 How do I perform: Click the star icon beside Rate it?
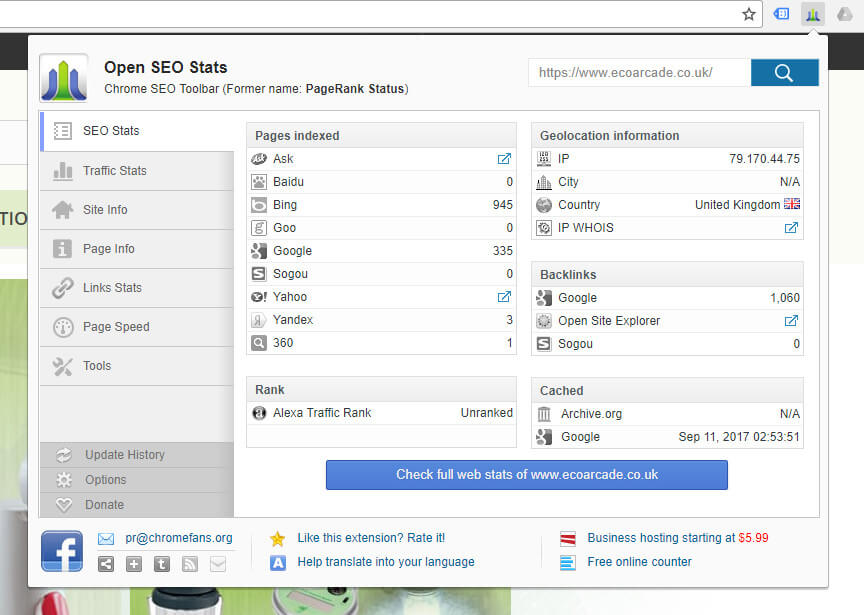tap(278, 538)
